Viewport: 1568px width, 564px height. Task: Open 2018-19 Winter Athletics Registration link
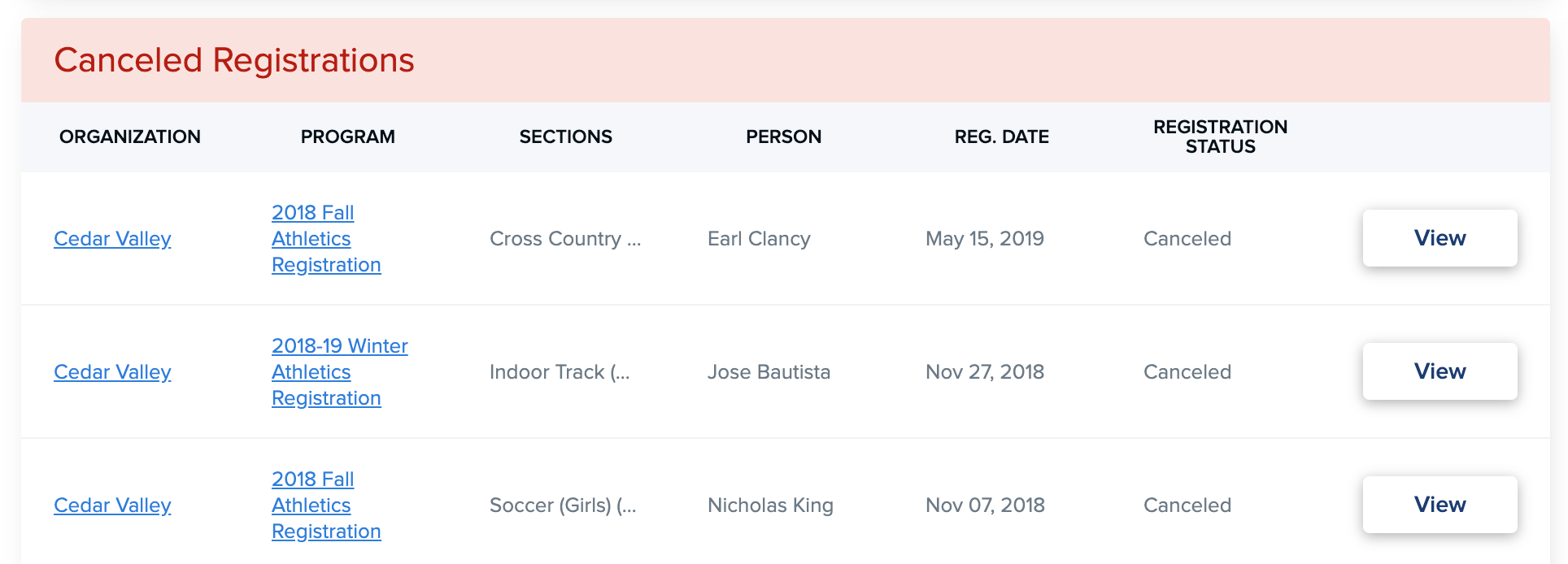pos(340,372)
